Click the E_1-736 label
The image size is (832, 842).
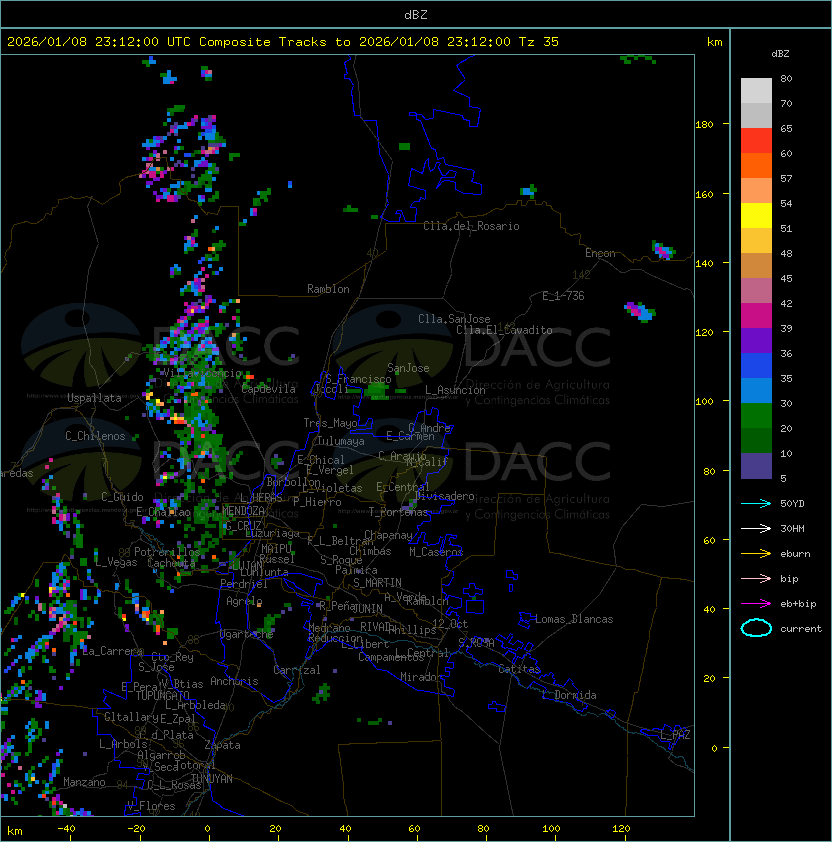(x=563, y=296)
